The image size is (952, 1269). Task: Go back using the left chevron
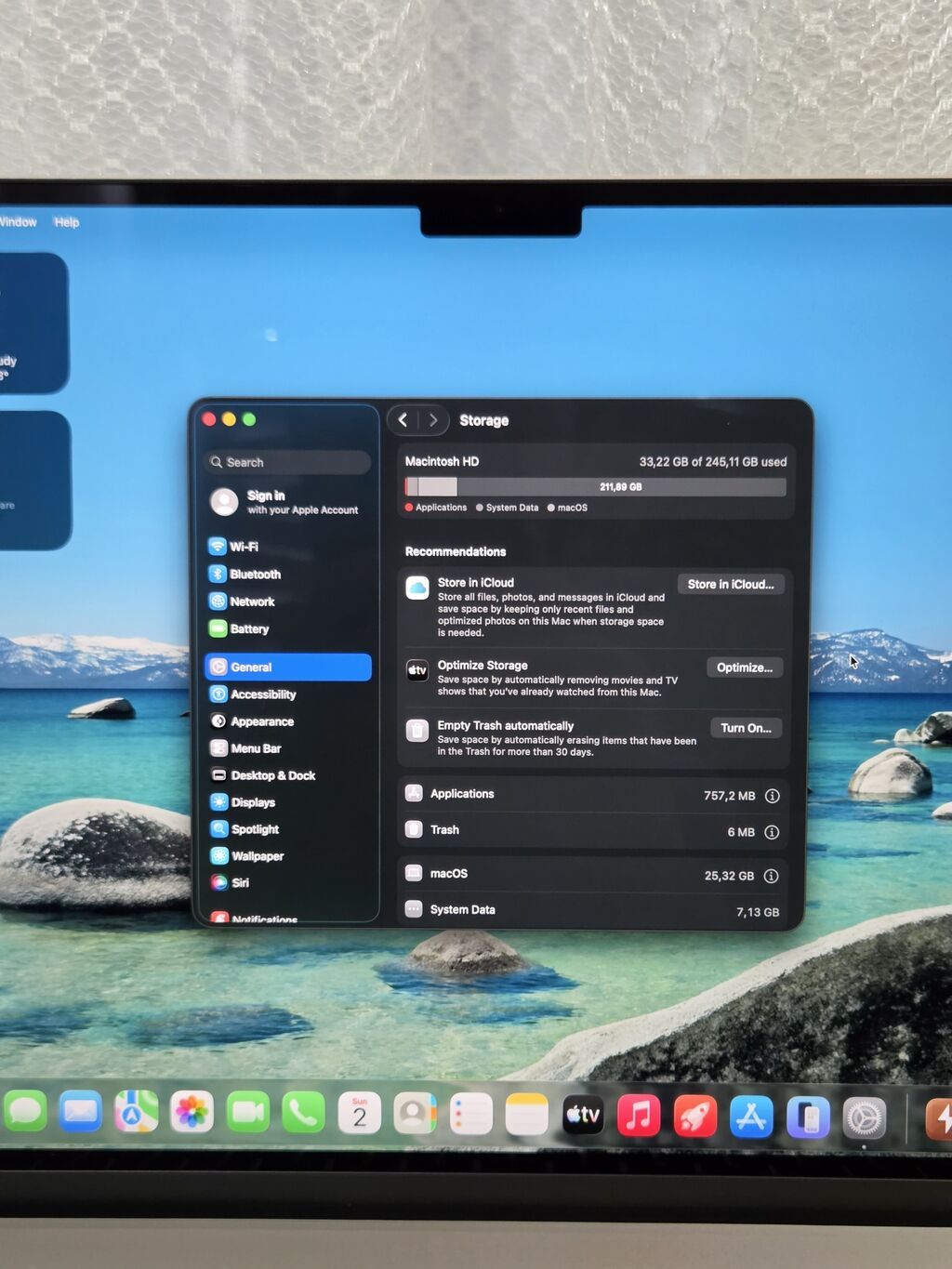pyautogui.click(x=403, y=420)
